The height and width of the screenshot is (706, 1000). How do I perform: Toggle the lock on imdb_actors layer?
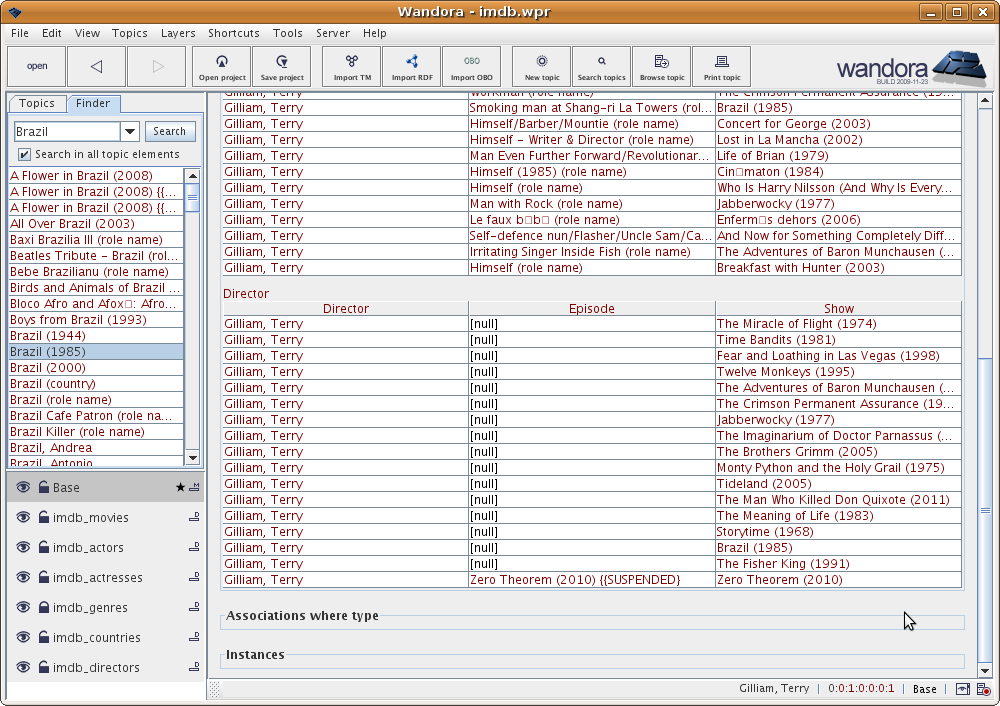43,548
